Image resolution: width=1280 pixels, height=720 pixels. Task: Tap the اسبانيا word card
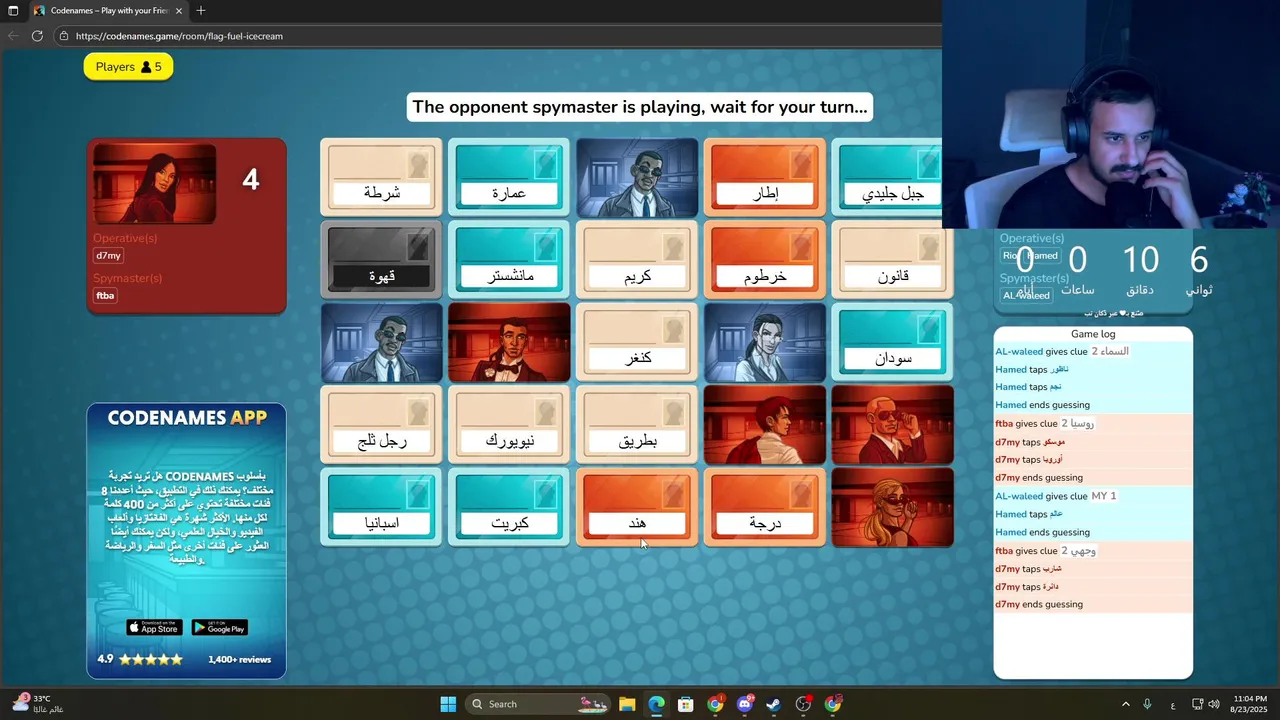[x=381, y=508]
